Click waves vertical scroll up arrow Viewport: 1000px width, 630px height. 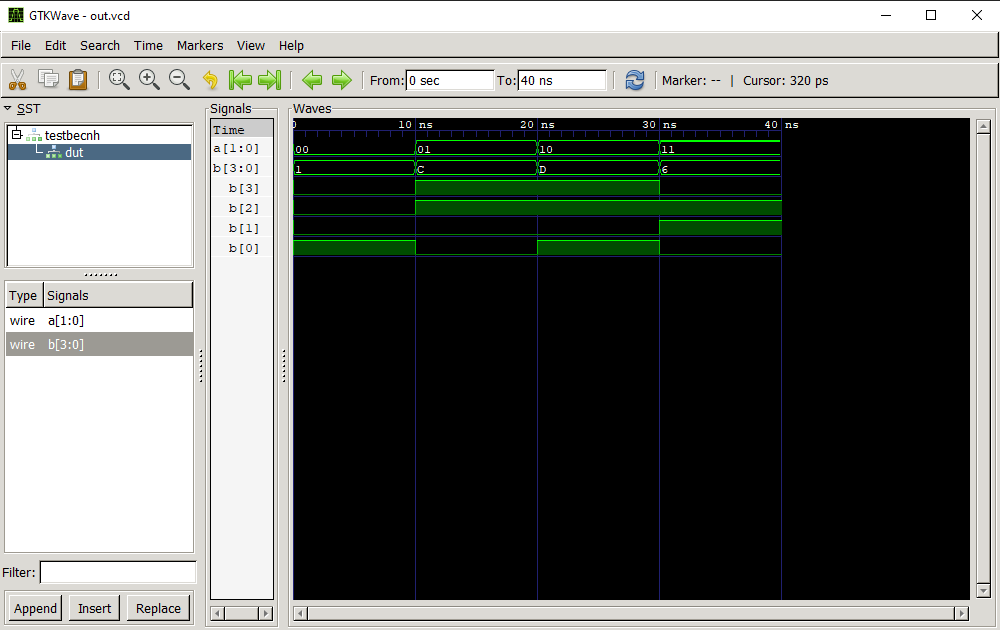(983, 126)
